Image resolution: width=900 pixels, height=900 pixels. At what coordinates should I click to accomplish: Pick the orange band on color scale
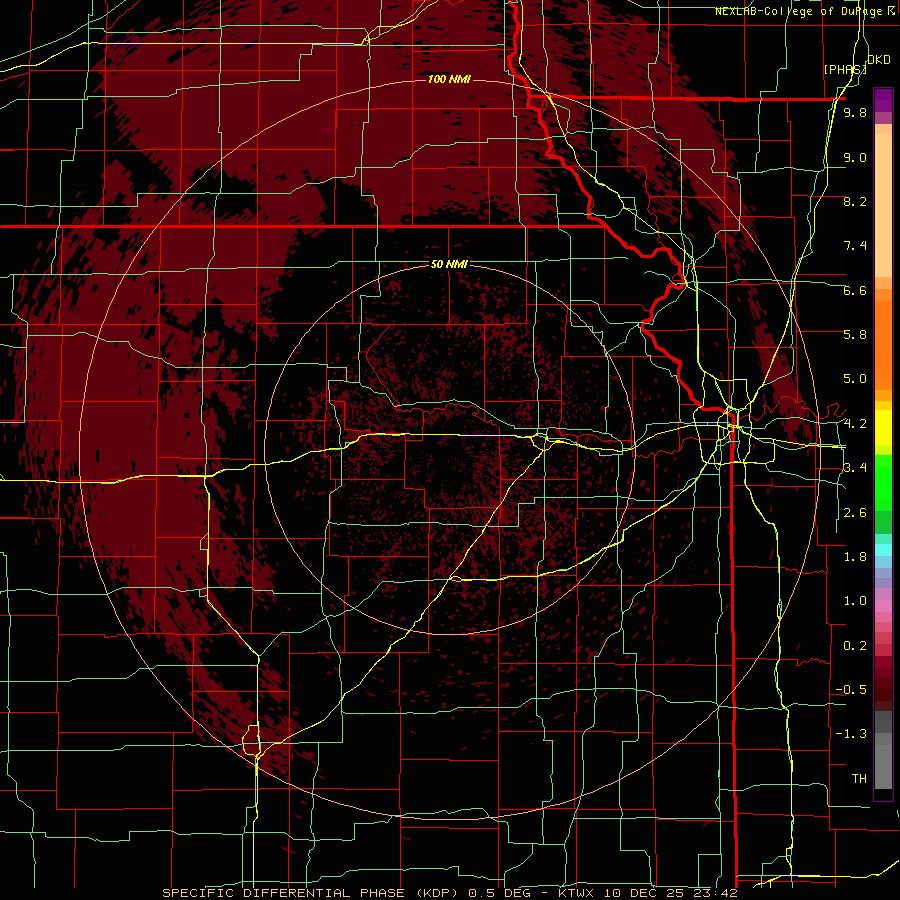(883, 340)
